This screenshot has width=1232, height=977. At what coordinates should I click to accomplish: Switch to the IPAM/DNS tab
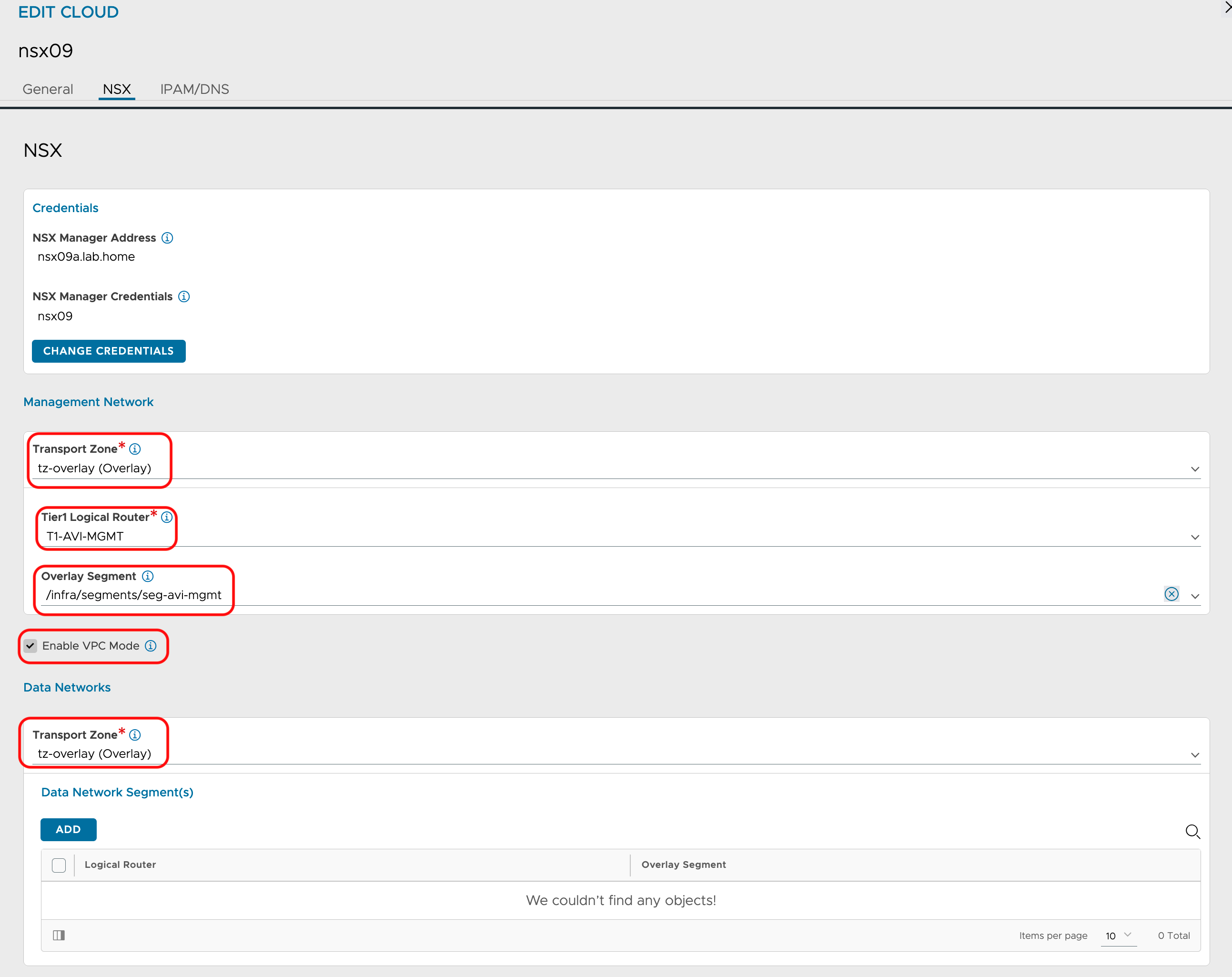coord(194,89)
